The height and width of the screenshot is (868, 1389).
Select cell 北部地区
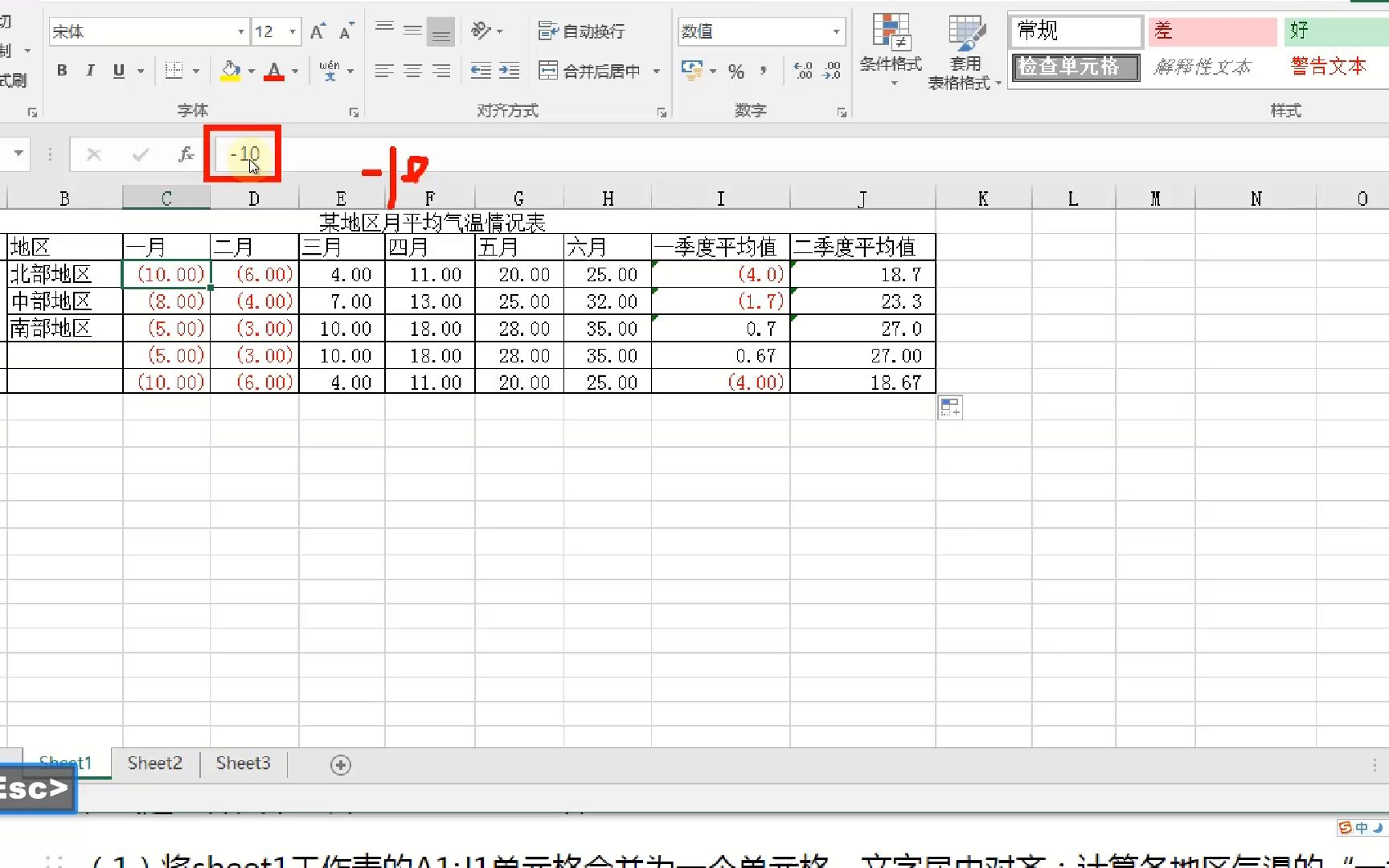[64, 274]
